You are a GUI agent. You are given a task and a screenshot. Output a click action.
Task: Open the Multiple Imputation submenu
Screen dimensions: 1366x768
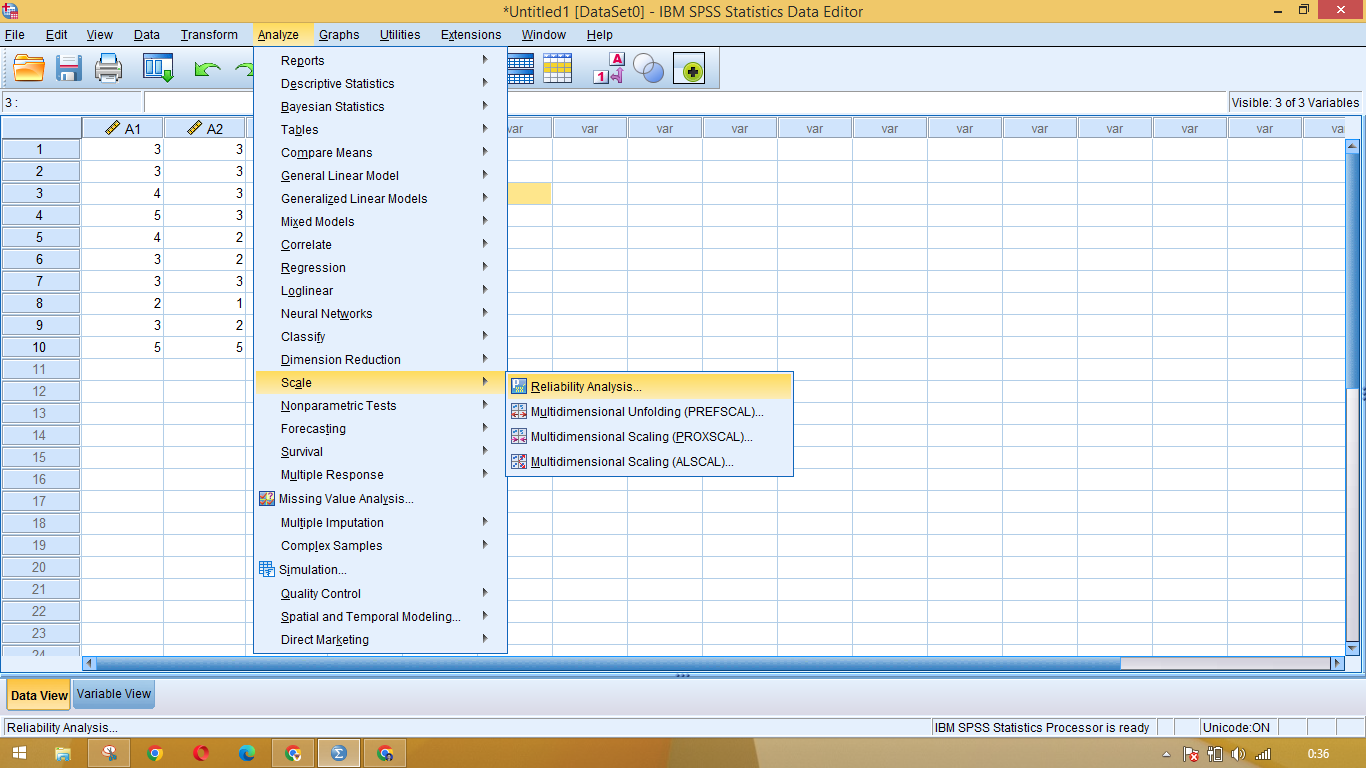(381, 522)
